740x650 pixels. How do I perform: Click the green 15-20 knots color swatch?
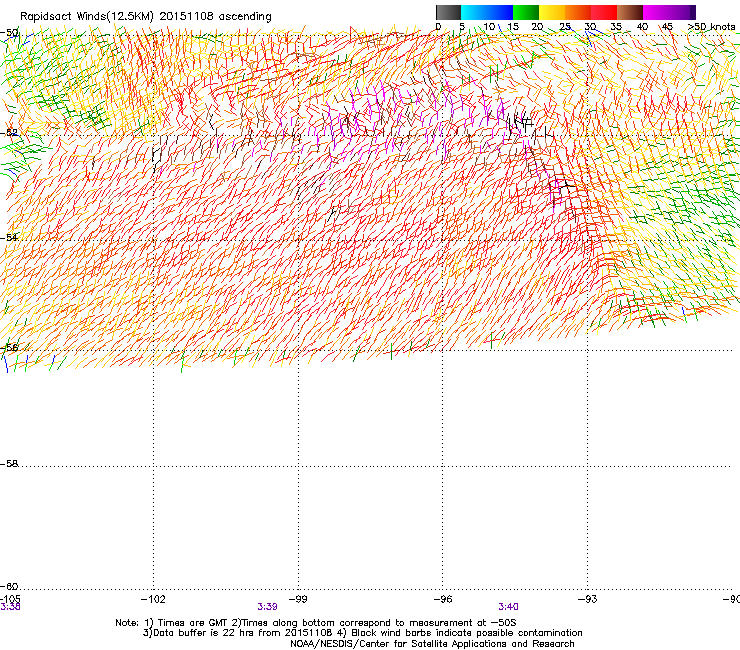tap(526, 12)
